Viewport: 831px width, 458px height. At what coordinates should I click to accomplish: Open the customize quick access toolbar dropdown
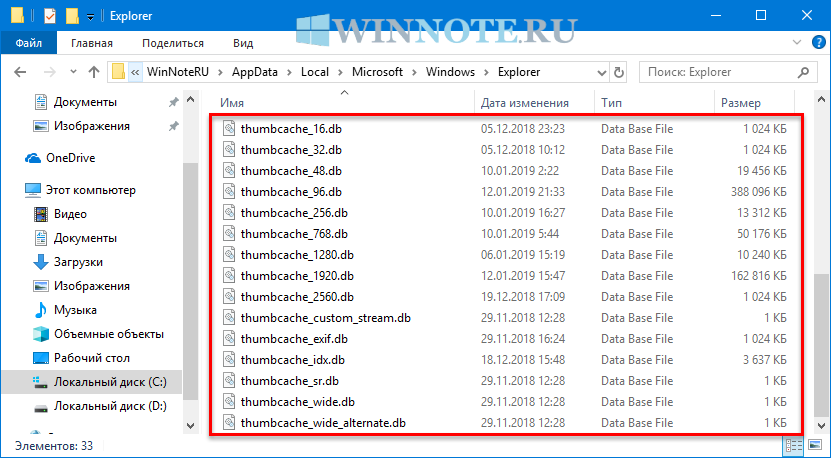pyautogui.click(x=91, y=16)
